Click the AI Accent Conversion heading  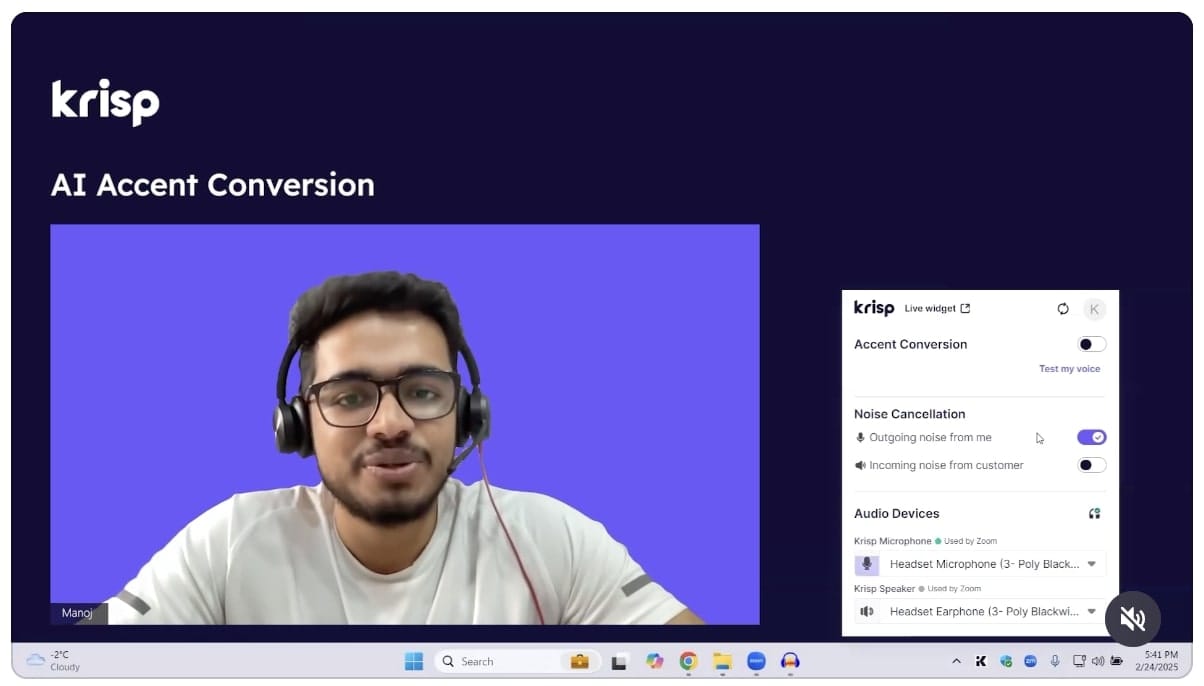(212, 185)
